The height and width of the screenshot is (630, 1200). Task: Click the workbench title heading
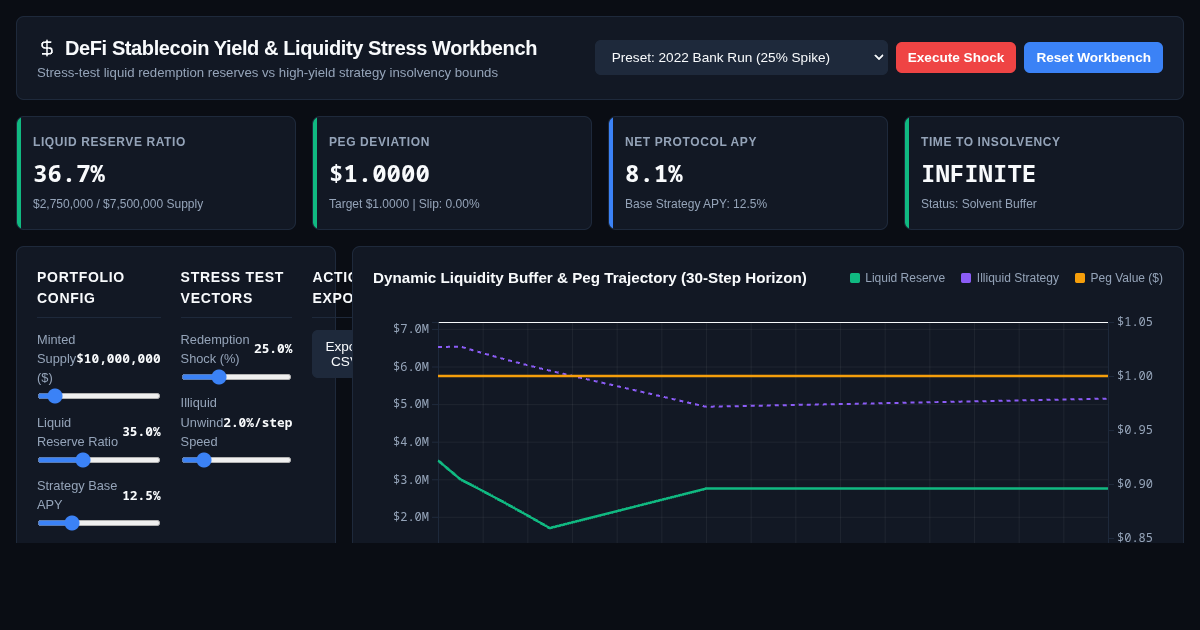click(301, 48)
